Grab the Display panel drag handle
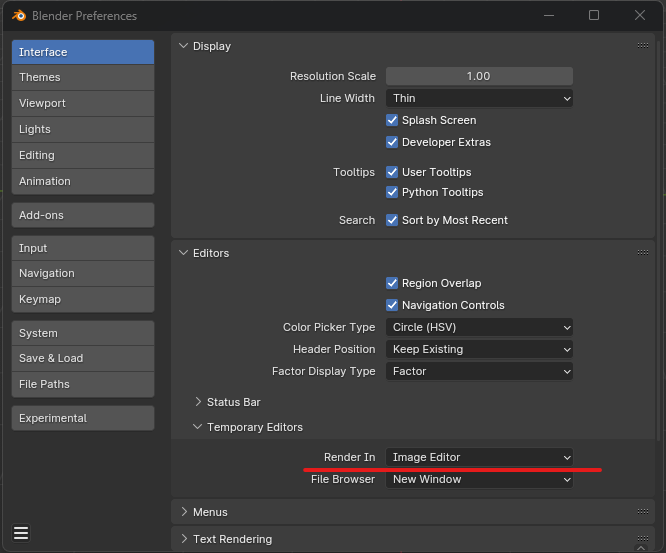This screenshot has width=666, height=553. pos(643,45)
